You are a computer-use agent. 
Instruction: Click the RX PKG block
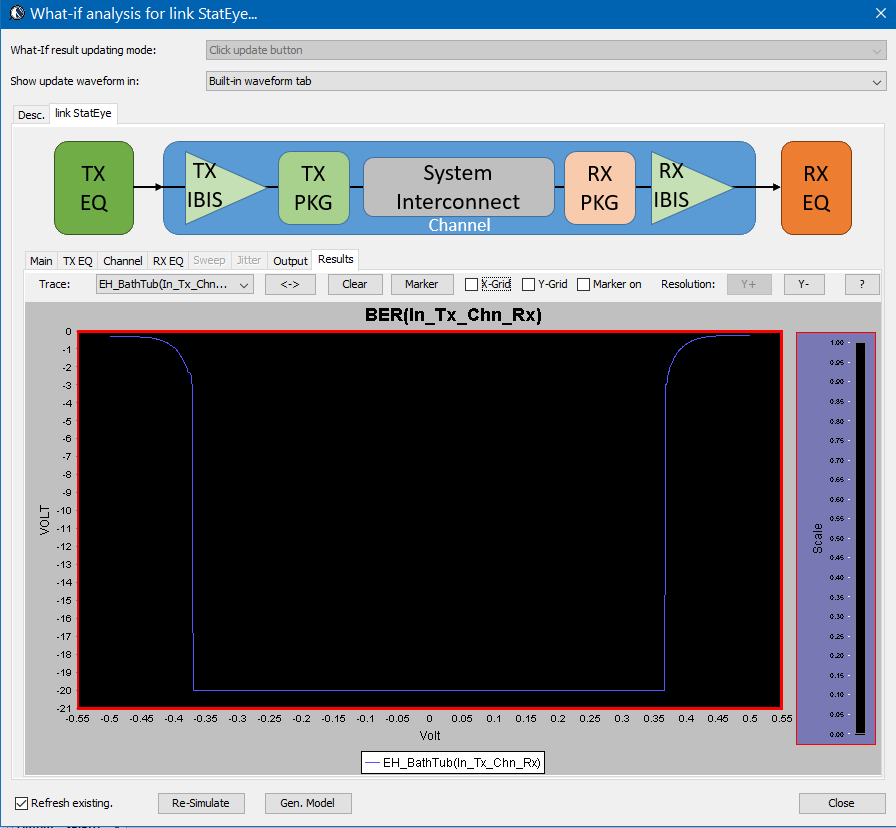tap(599, 187)
